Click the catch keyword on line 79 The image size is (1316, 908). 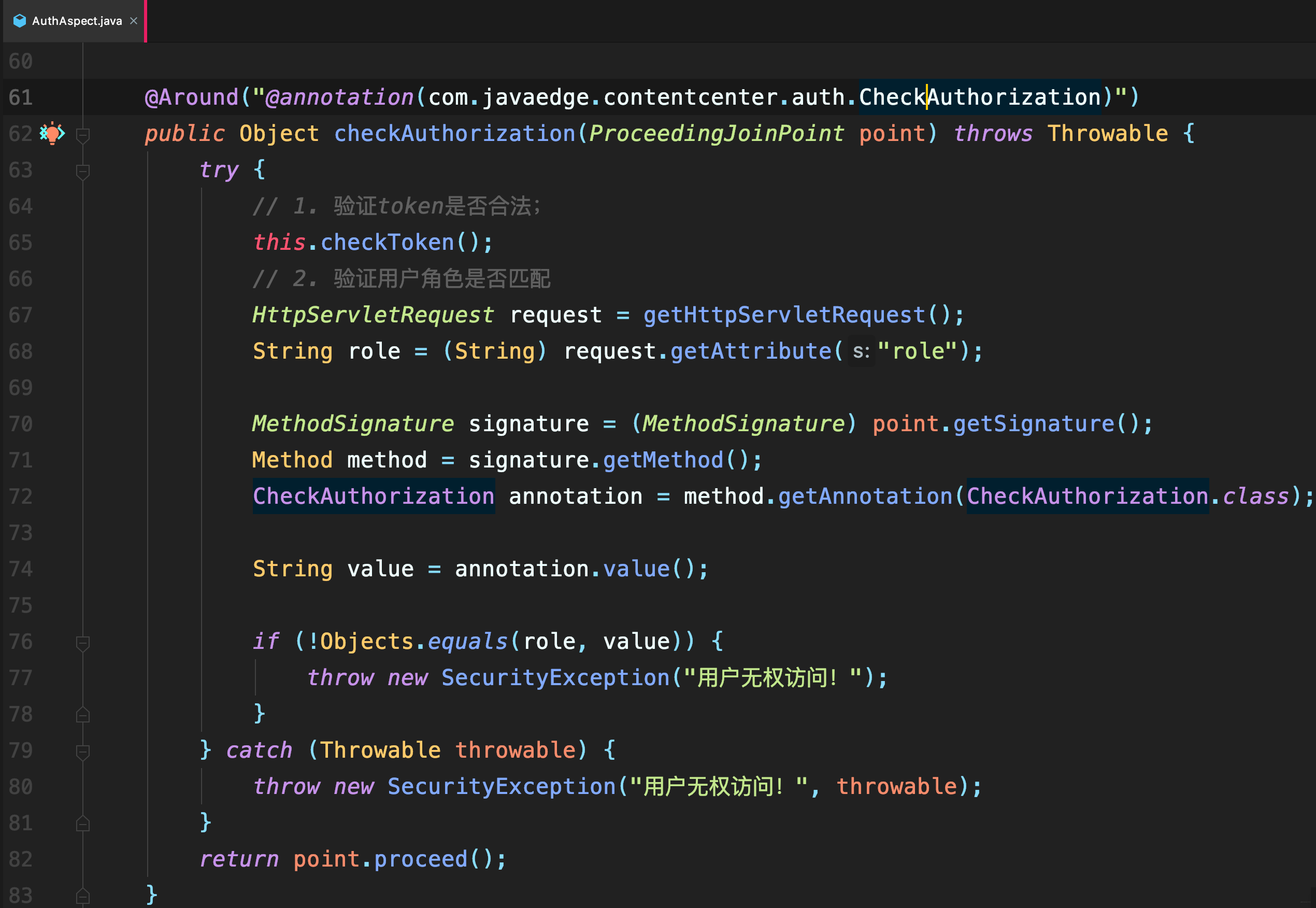point(260,750)
